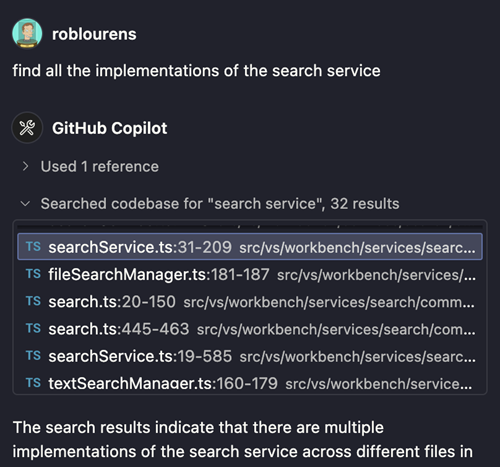
Task: Click TS file icon beside search.ts:20-150
Action: (x=33, y=301)
